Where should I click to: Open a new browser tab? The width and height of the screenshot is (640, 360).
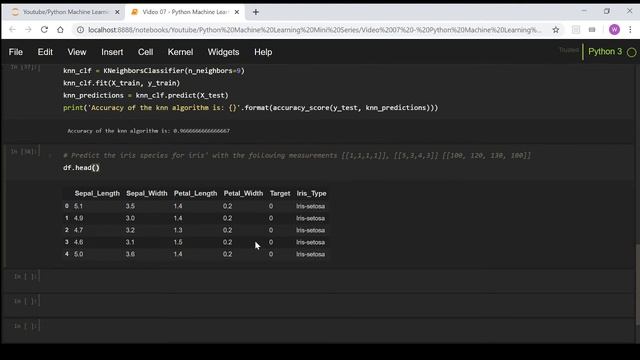(x=256, y=12)
